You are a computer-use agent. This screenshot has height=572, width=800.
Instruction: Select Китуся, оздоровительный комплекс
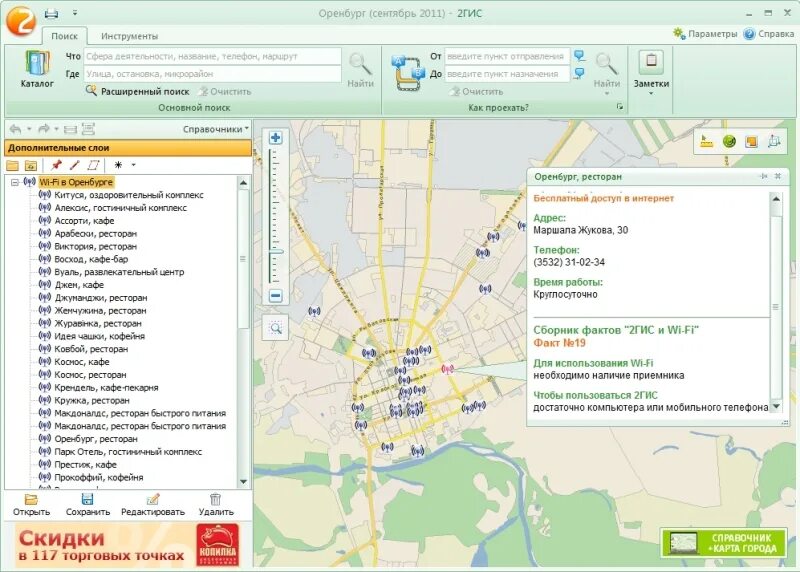pos(129,195)
